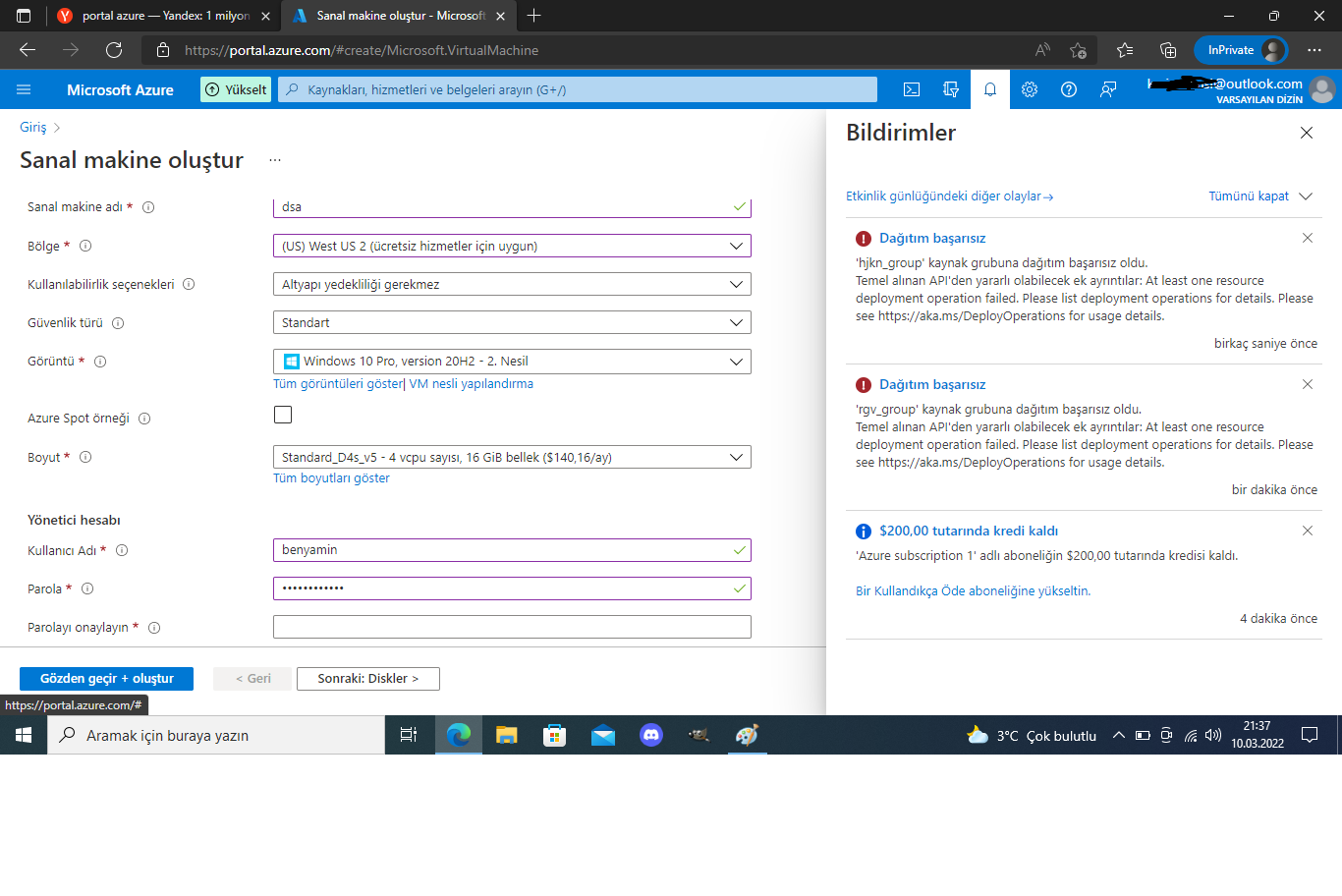Click the Yükselt upgrade button
The width and height of the screenshot is (1342, 896).
[236, 89]
